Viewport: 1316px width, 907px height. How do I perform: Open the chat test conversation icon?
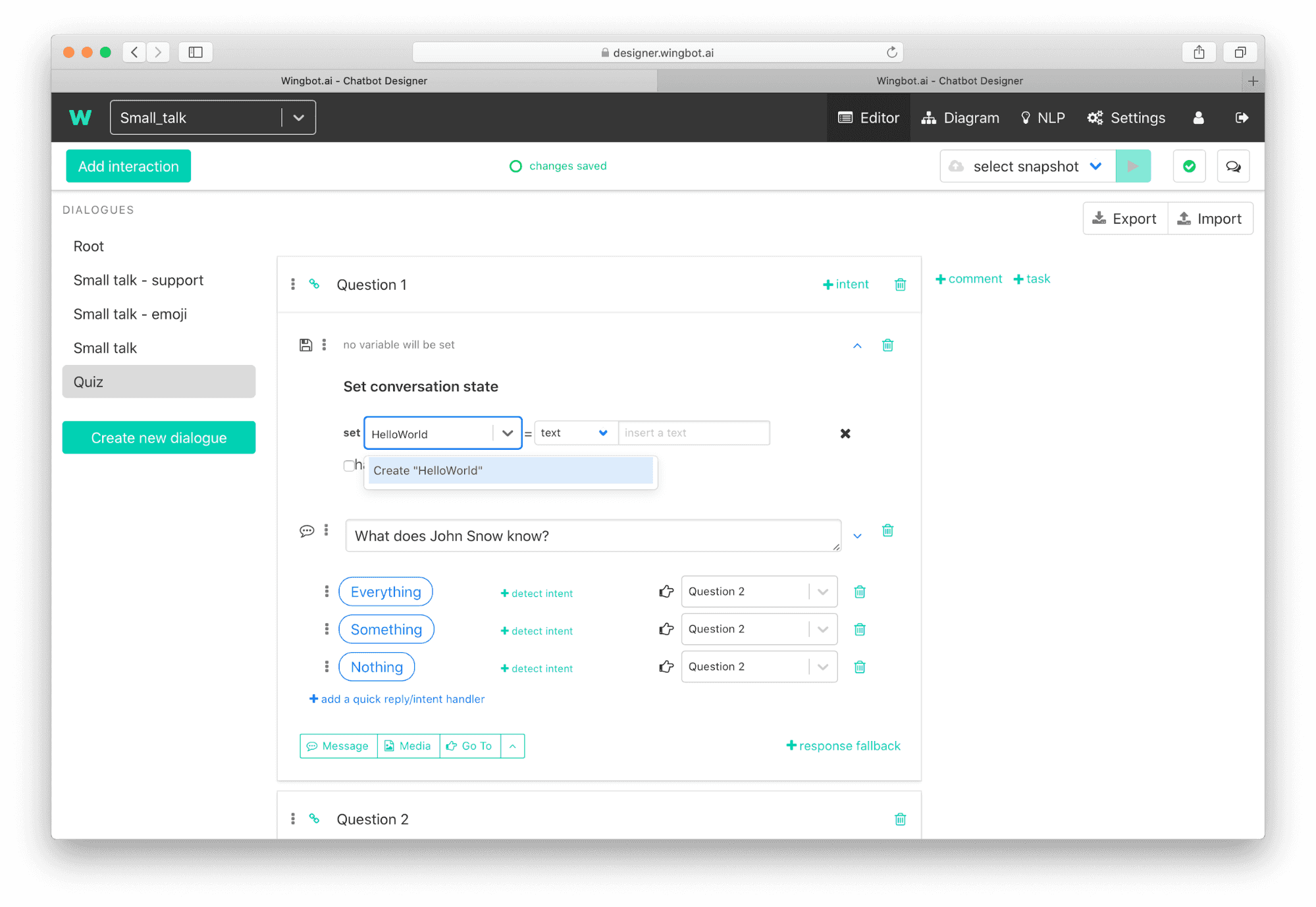pos(1233,167)
